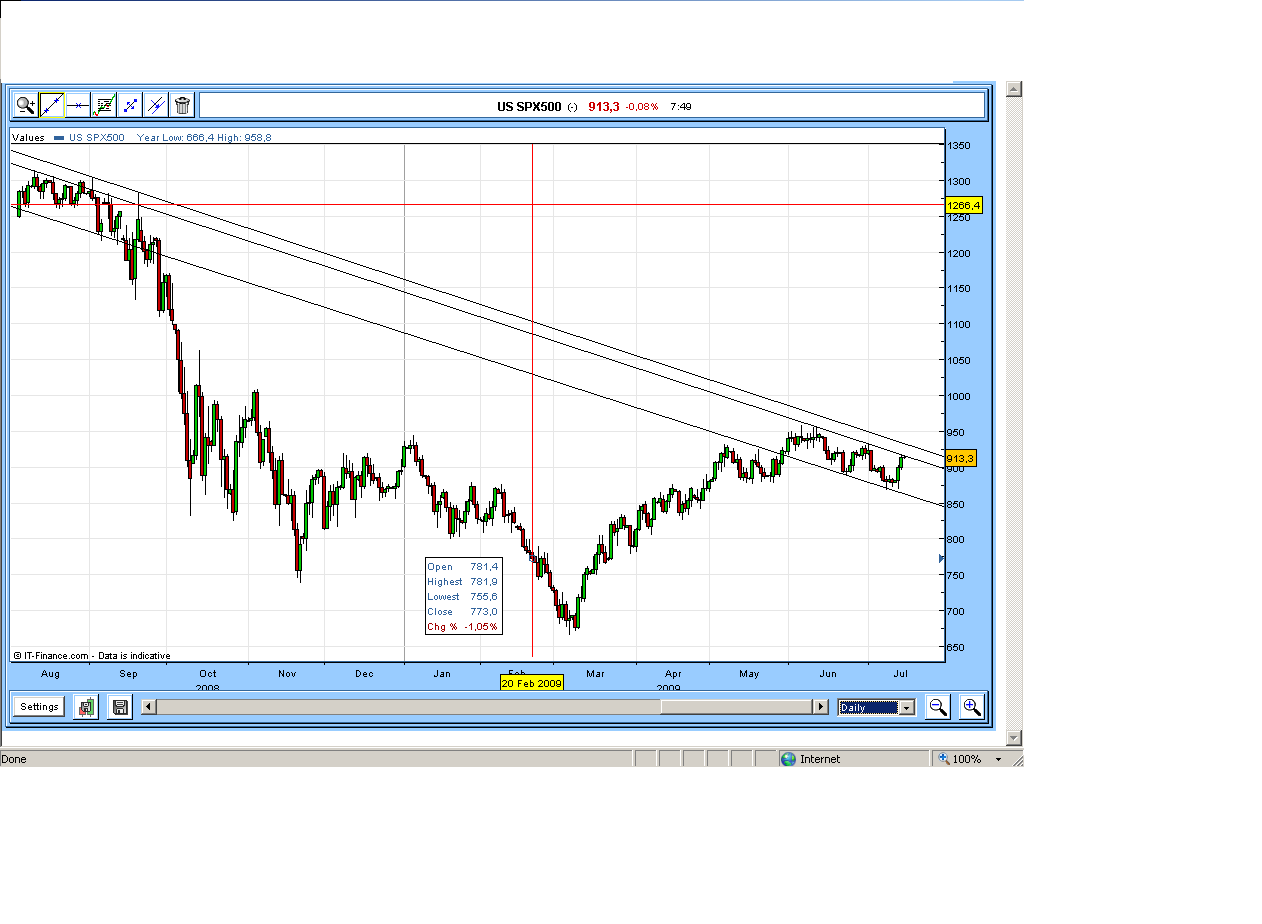Open the Daily timeframe dropdown
Image resolution: width=1262 pixels, height=924 pixels.
877,707
